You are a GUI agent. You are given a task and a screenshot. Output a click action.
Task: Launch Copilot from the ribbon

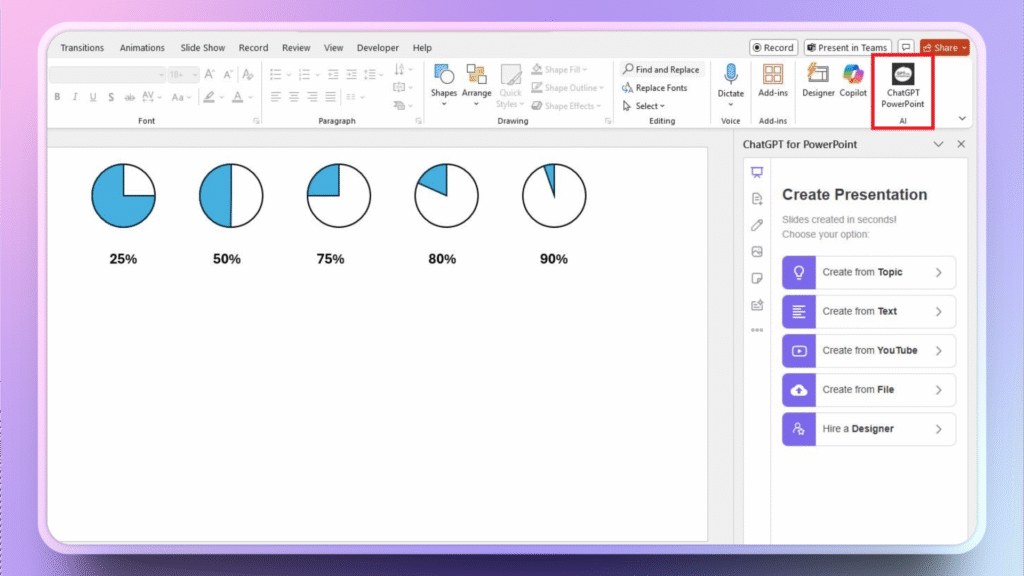click(x=851, y=80)
